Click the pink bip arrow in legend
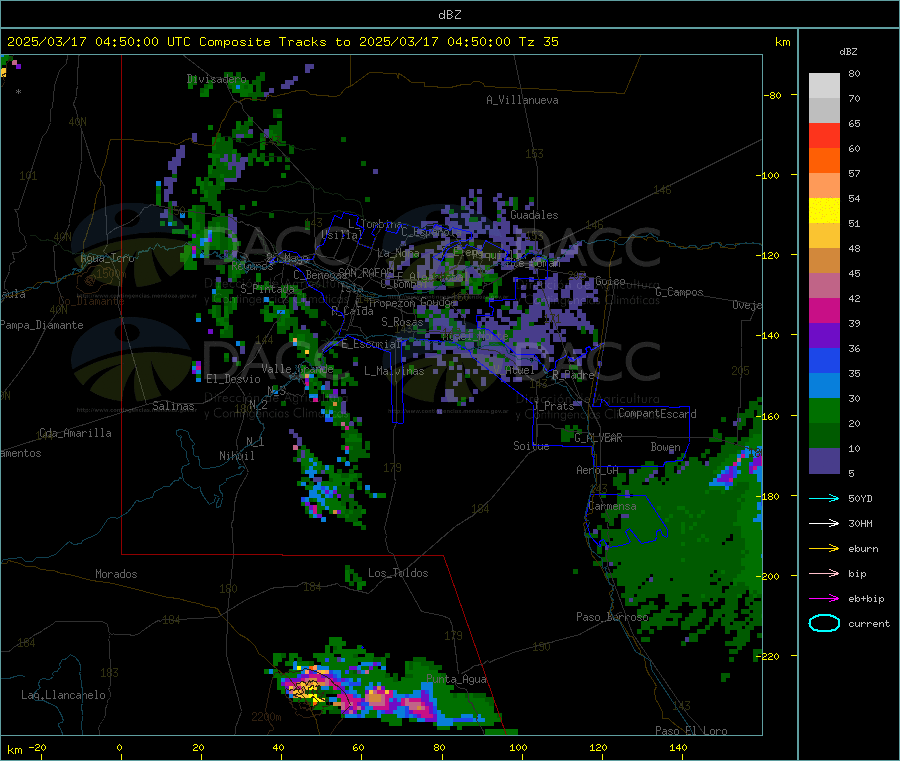 824,573
